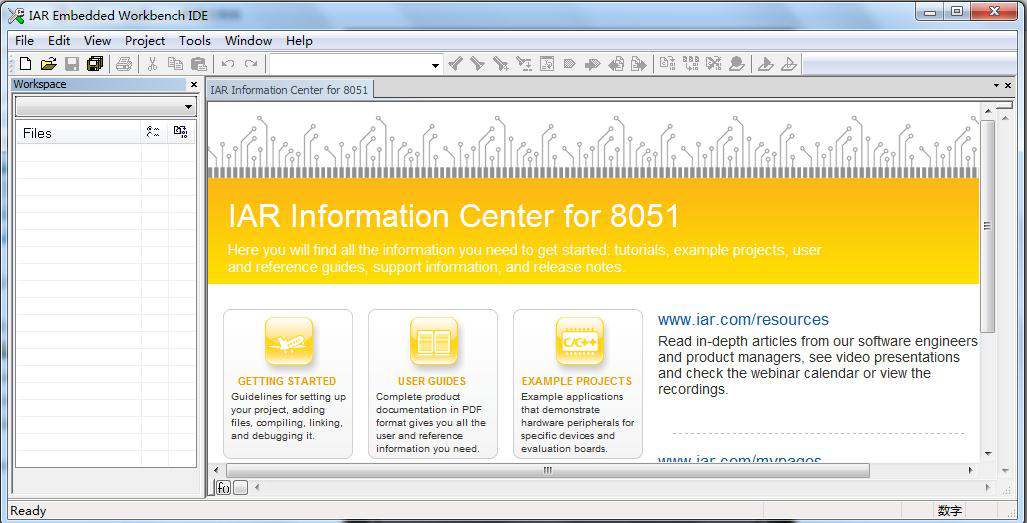
Task: Click the Navigate Backward icon
Action: (616, 64)
